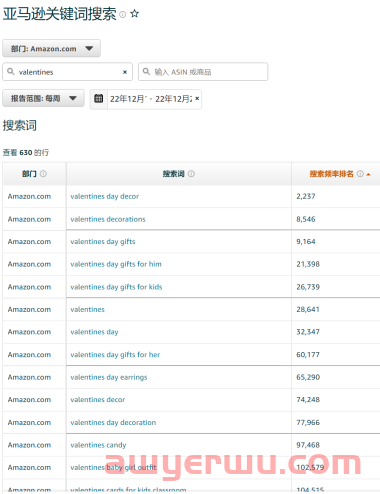This screenshot has width=380, height=494.
Task: Focus the valentines keyword search box
Action: (x=67, y=72)
